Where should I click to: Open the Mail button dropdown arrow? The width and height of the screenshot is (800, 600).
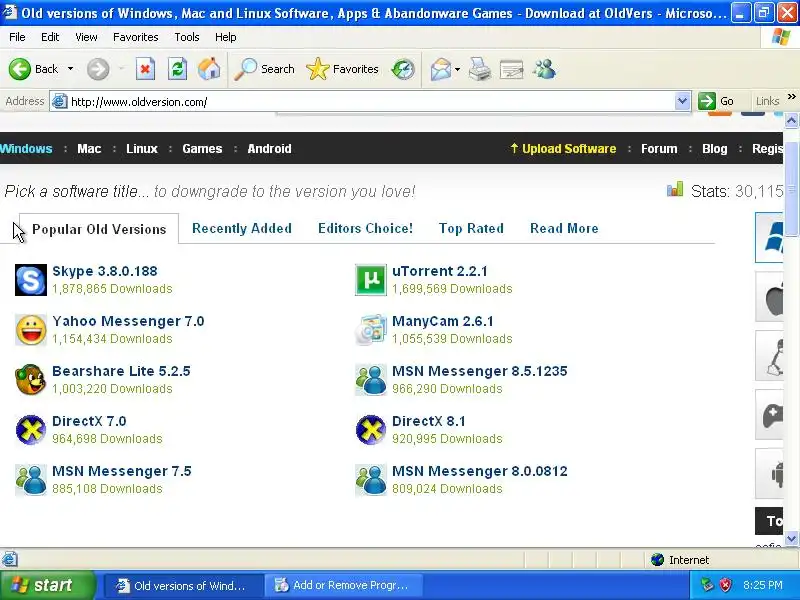[x=457, y=69]
